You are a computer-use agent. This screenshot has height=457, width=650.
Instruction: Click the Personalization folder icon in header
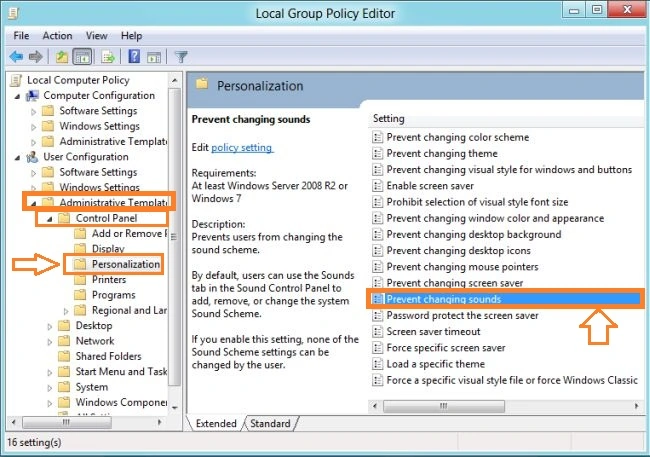tap(202, 84)
